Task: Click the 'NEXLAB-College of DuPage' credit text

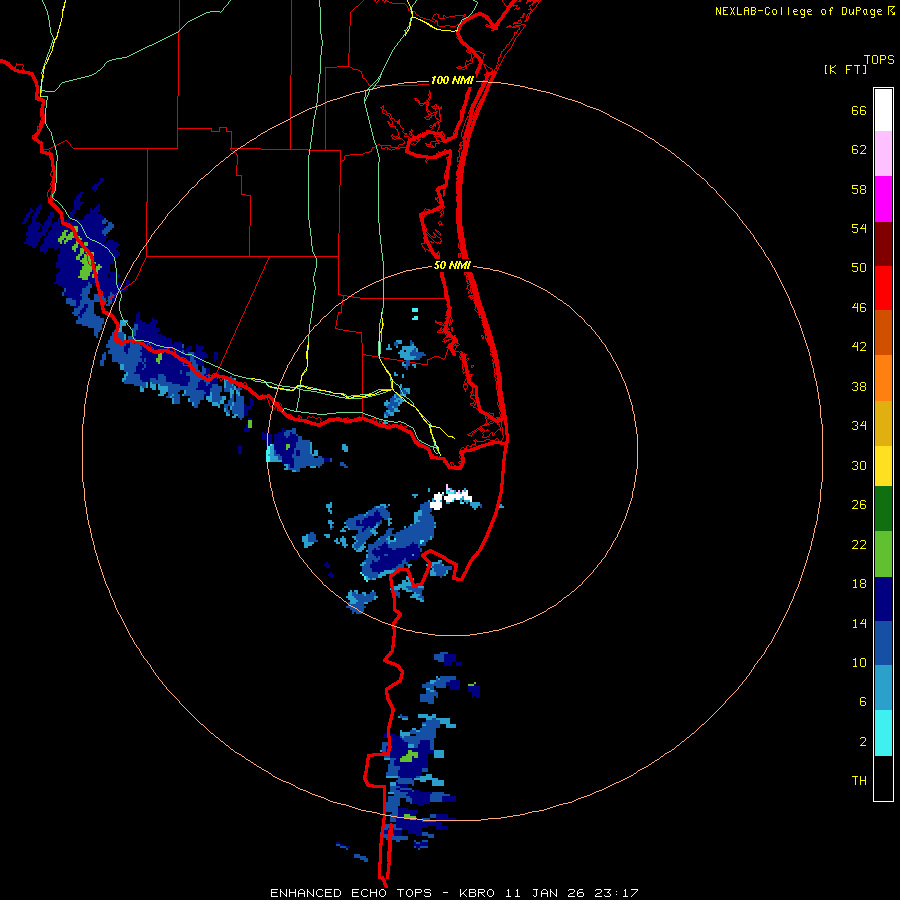Action: 798,11
